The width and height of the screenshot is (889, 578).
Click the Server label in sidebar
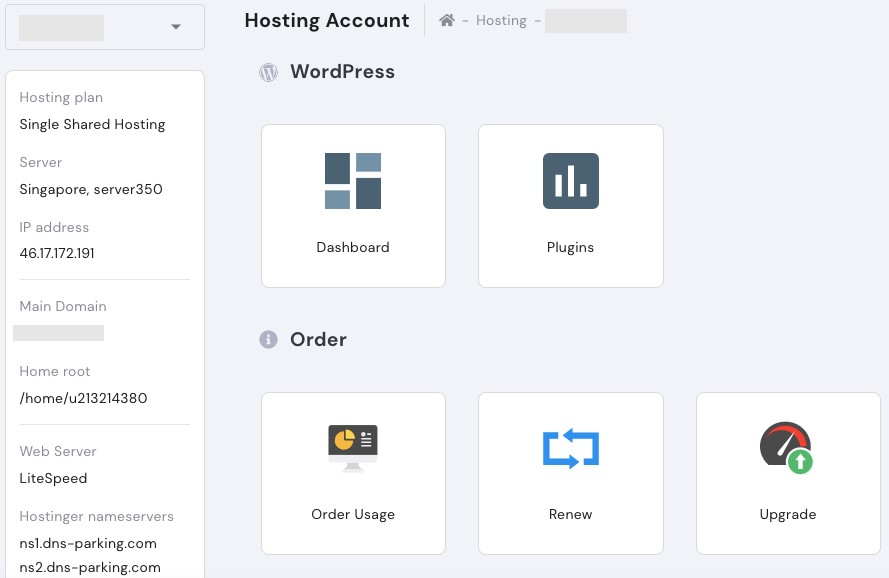tap(41, 162)
